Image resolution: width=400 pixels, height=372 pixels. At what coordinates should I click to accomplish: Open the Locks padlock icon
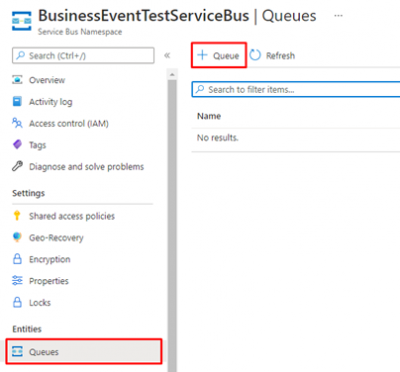[17, 302]
